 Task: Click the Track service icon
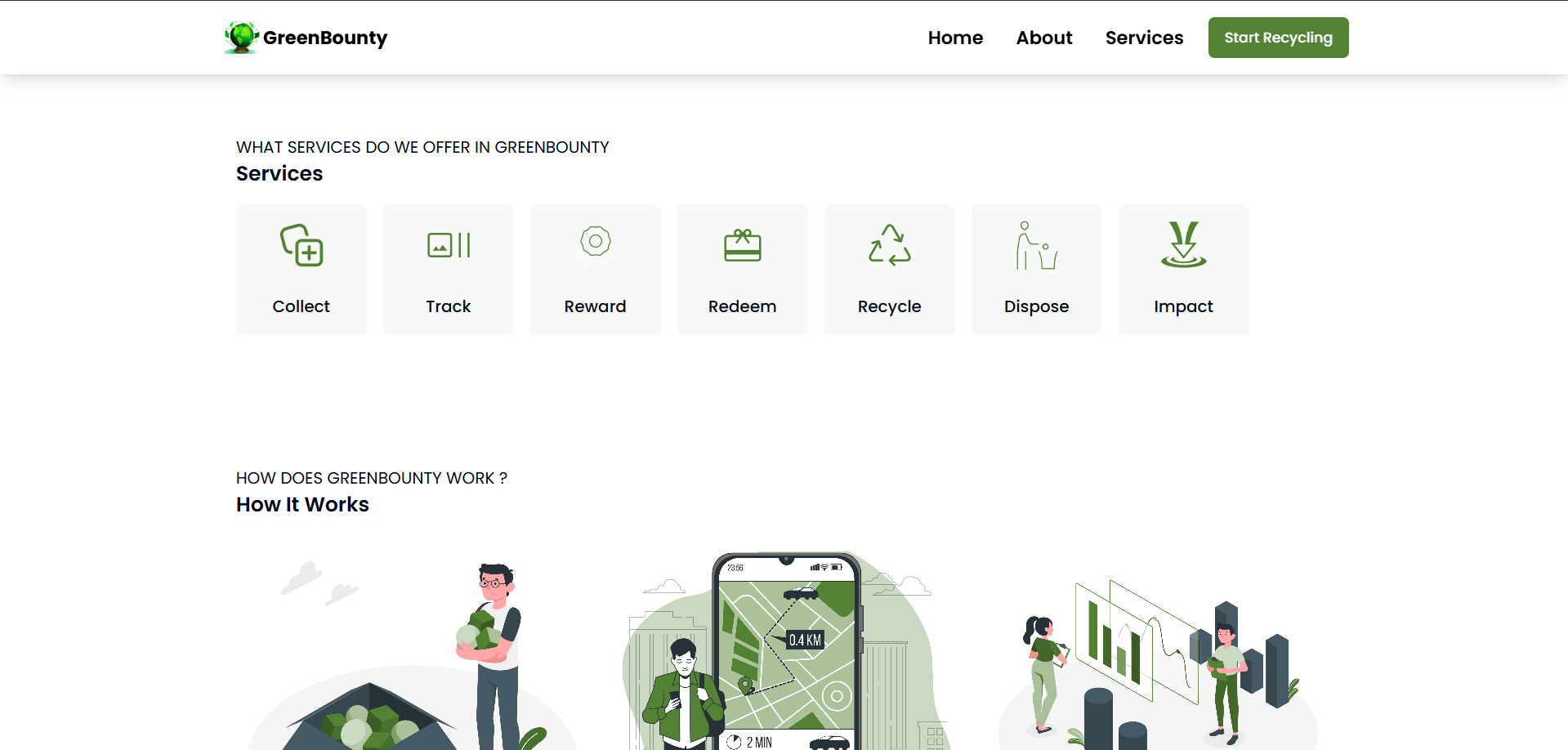coord(449,245)
